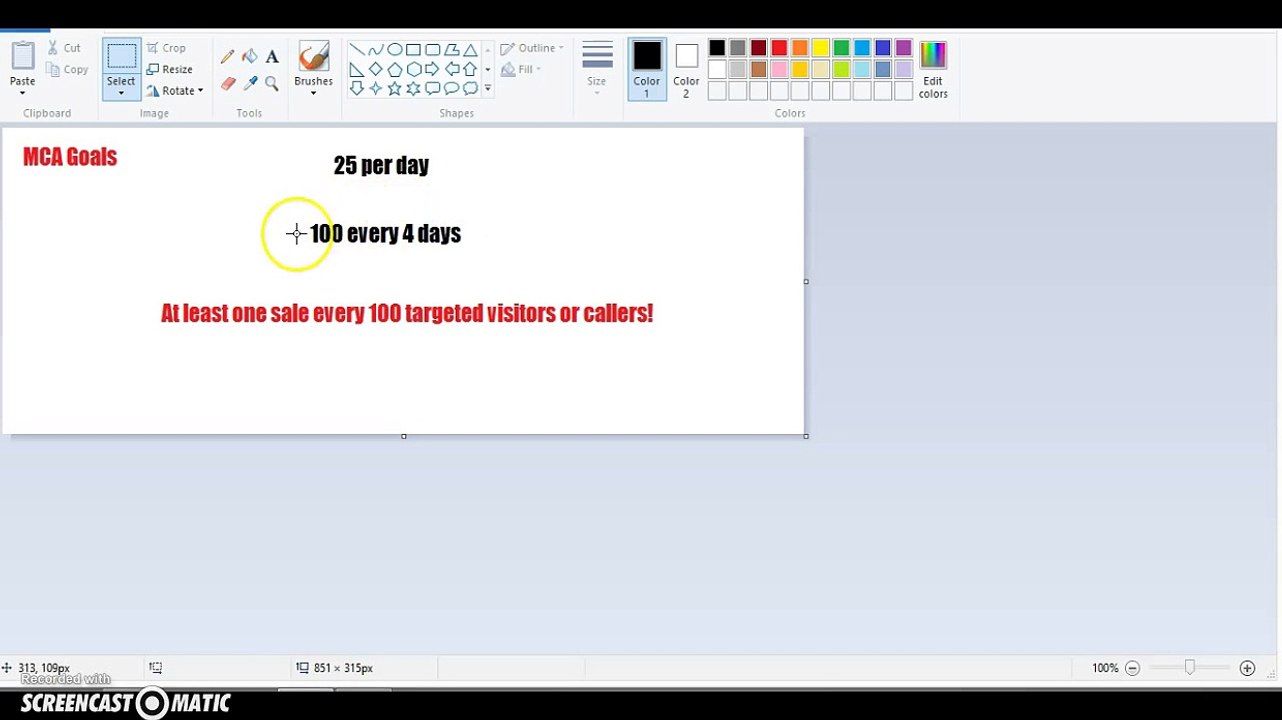Image resolution: width=1282 pixels, height=720 pixels.
Task: Choose the Eraser tool
Action: point(228,84)
